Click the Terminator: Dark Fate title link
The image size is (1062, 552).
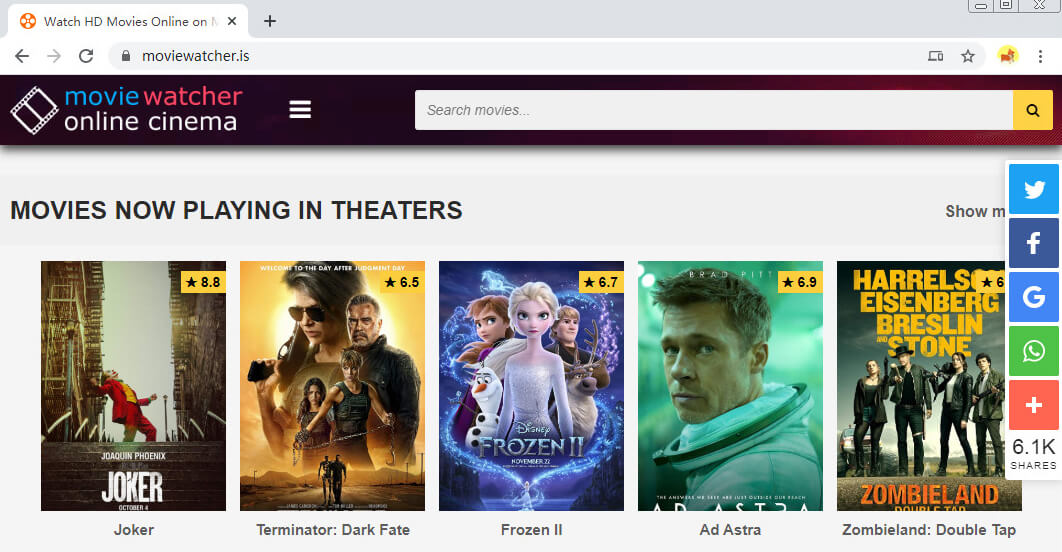point(333,530)
